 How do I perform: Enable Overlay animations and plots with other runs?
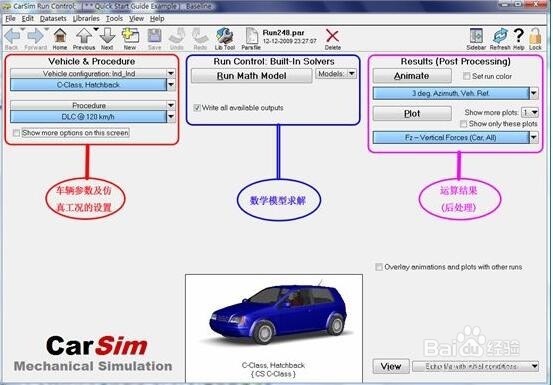379,267
